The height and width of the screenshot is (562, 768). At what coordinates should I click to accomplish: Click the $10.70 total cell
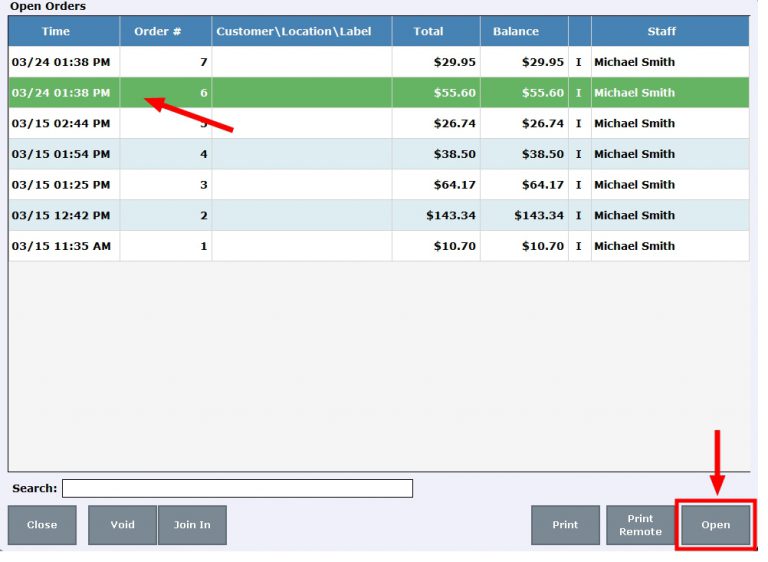click(436, 246)
